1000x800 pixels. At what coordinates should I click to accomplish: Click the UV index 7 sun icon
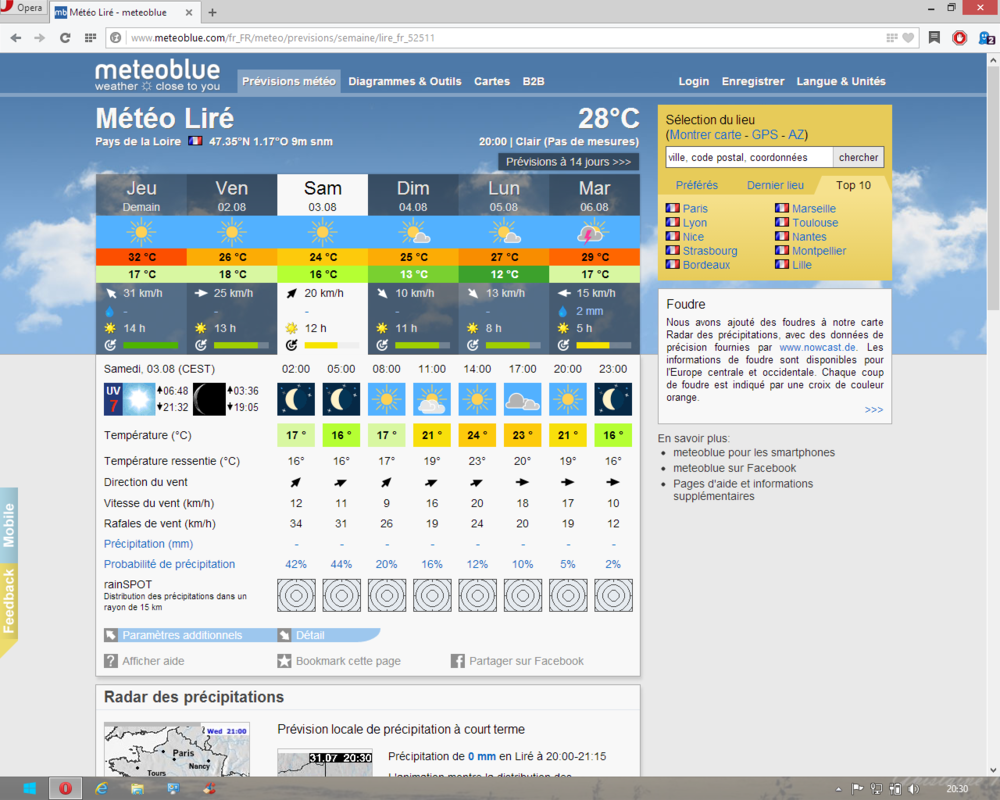pyautogui.click(x=129, y=399)
